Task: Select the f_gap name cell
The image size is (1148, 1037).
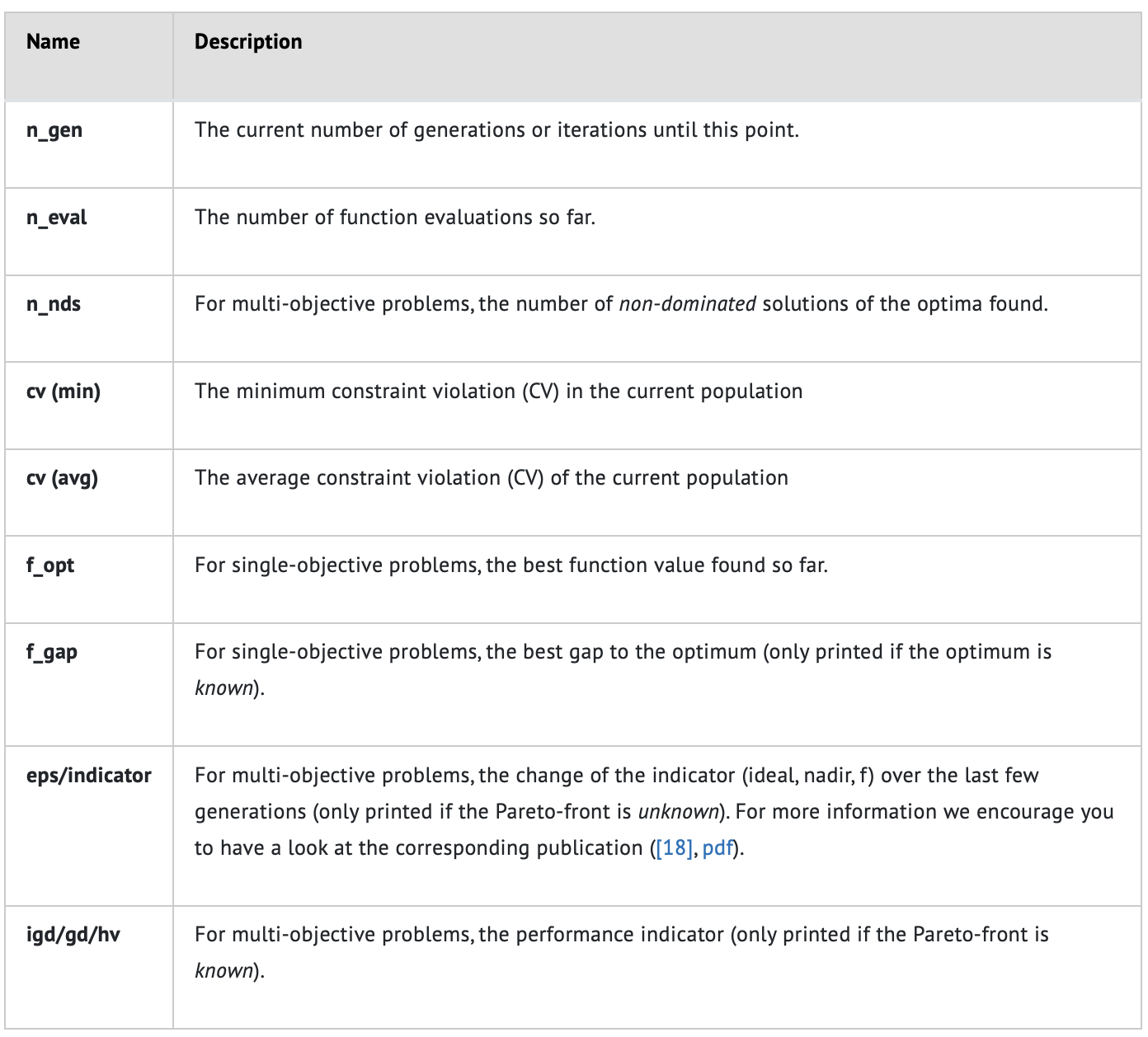Action: 52,652
